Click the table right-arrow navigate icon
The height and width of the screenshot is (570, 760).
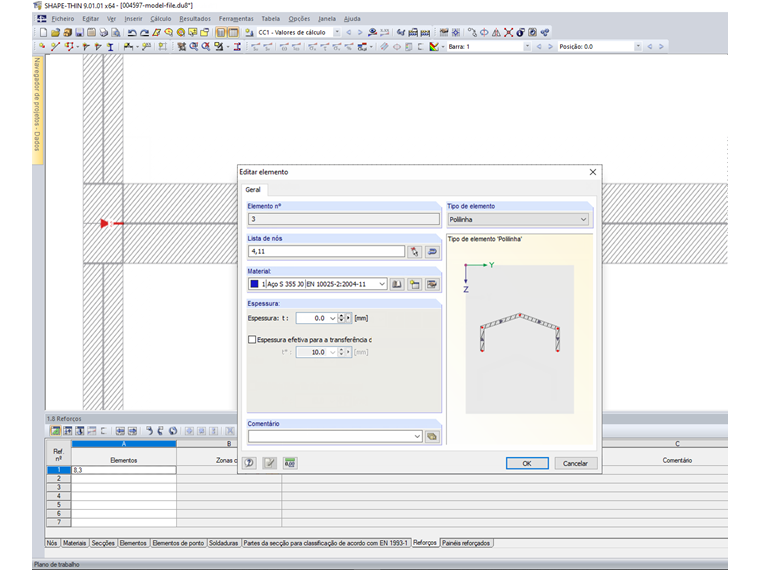pos(132,431)
